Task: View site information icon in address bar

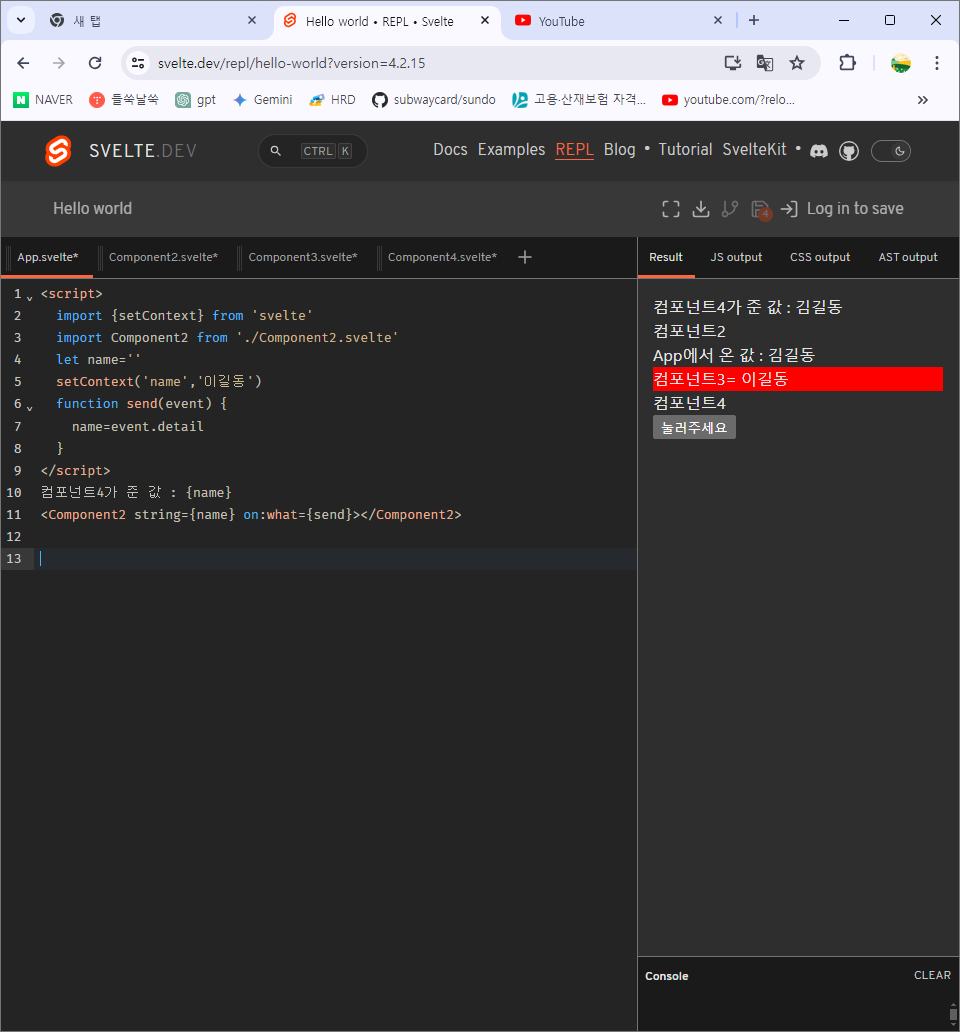Action: (138, 63)
